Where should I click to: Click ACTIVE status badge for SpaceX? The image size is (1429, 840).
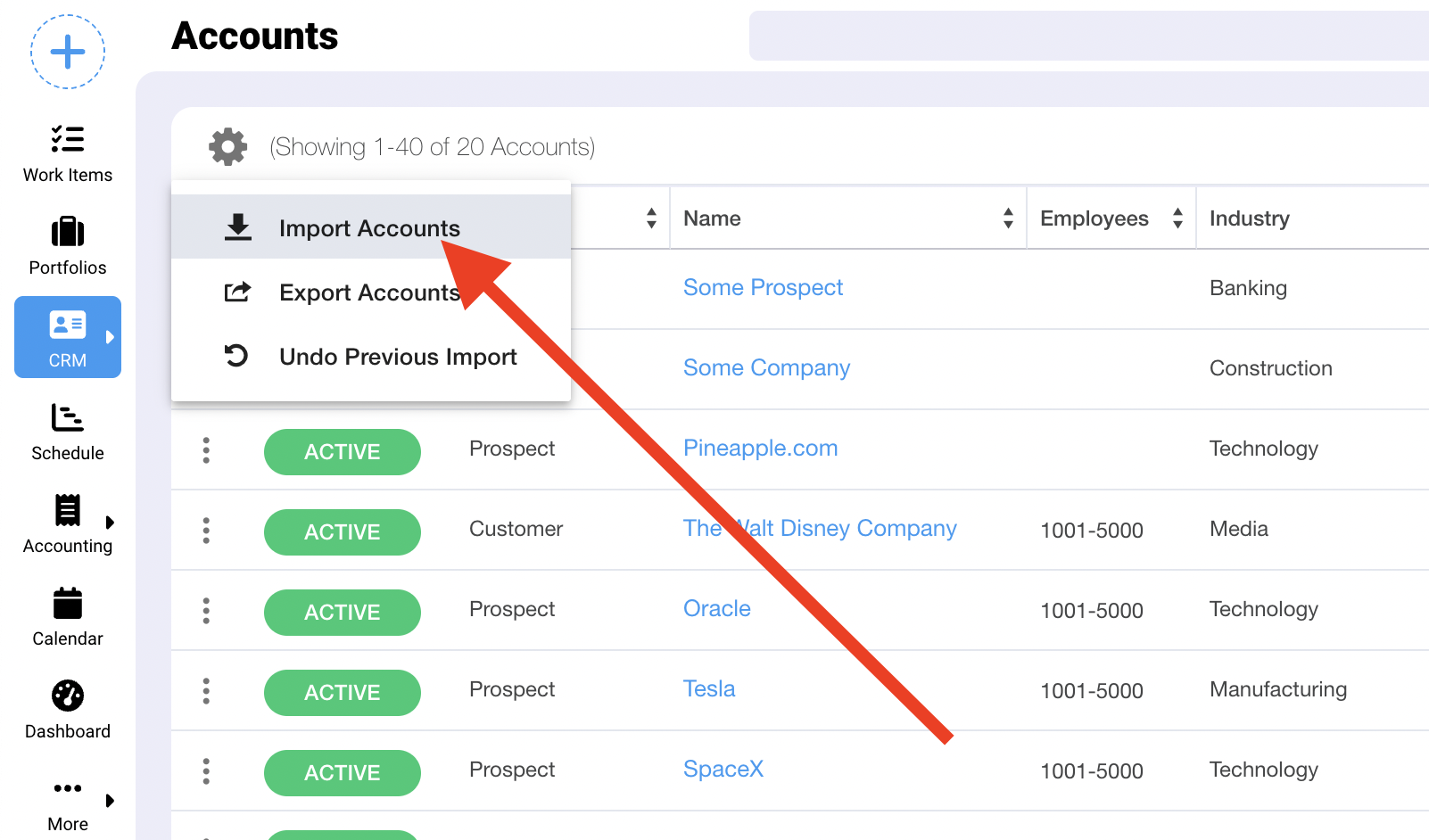[x=342, y=773]
